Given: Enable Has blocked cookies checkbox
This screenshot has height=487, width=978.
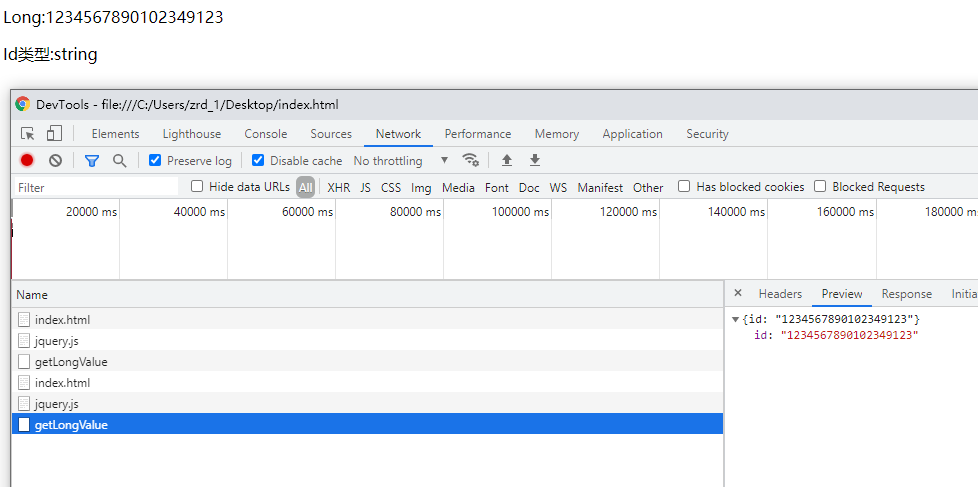Looking at the screenshot, I should click(684, 186).
